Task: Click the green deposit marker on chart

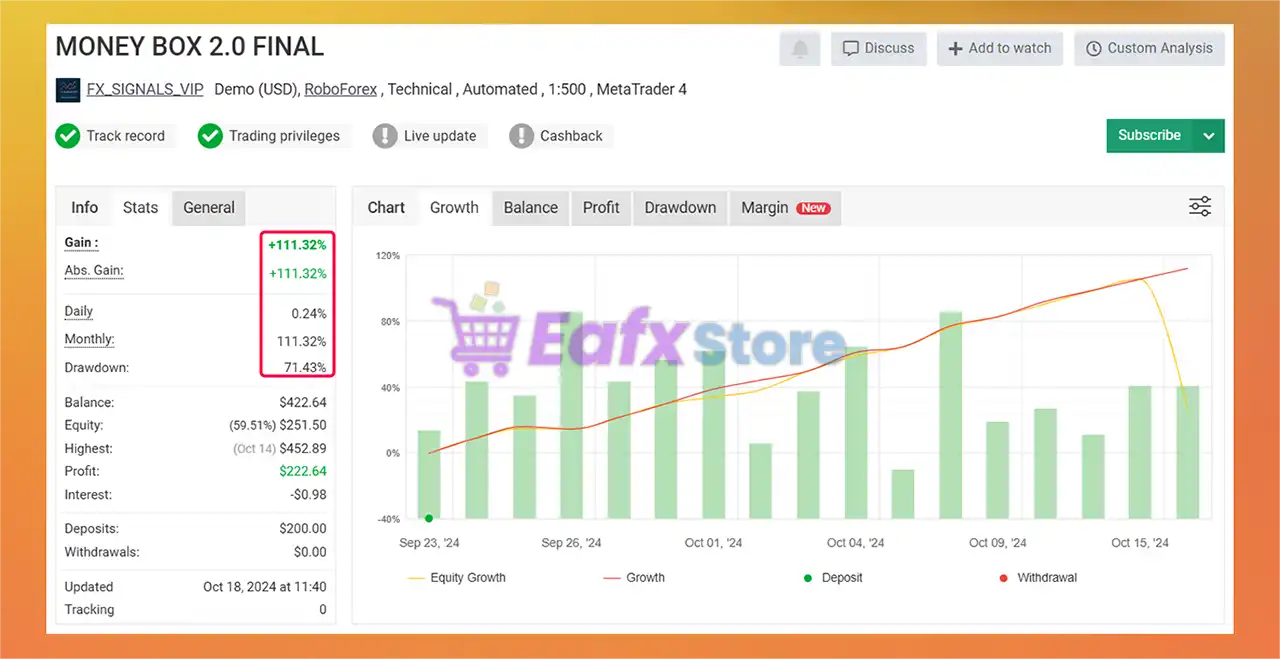Action: [429, 518]
